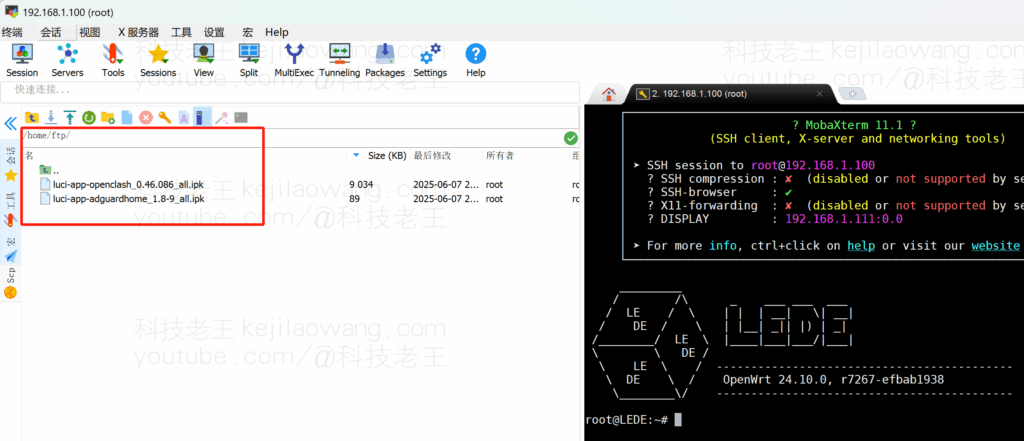Image resolution: width=1024 pixels, height=441 pixels.
Task: Toggle the highlighted binary mode icon
Action: pos(202,117)
